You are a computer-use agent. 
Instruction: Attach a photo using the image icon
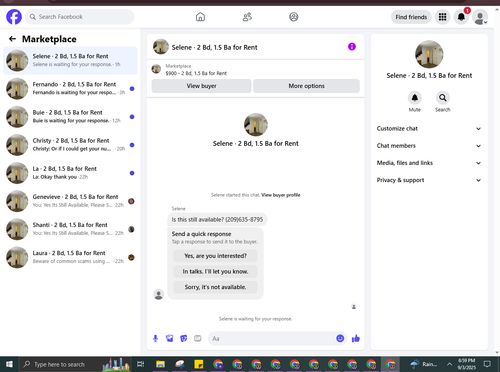tap(170, 339)
